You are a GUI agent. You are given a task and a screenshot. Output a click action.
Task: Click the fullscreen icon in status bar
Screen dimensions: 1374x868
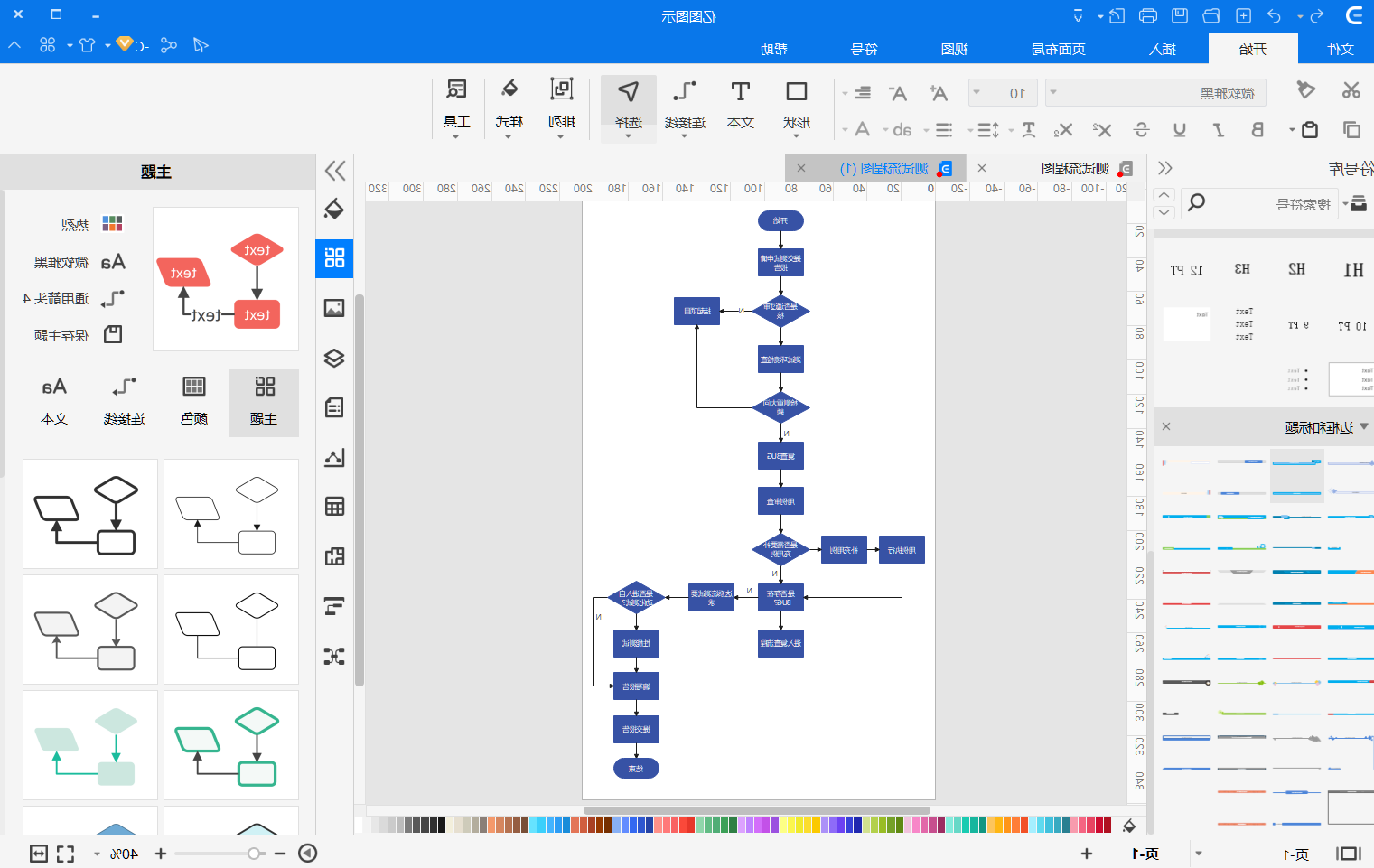(x=66, y=854)
